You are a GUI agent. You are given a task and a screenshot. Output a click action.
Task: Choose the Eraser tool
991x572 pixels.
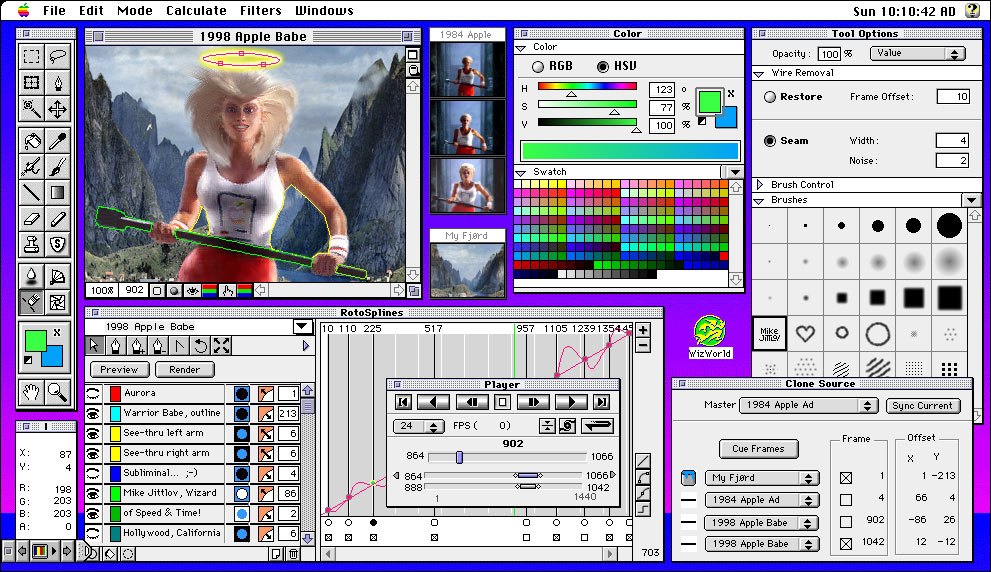pyautogui.click(x=32, y=217)
